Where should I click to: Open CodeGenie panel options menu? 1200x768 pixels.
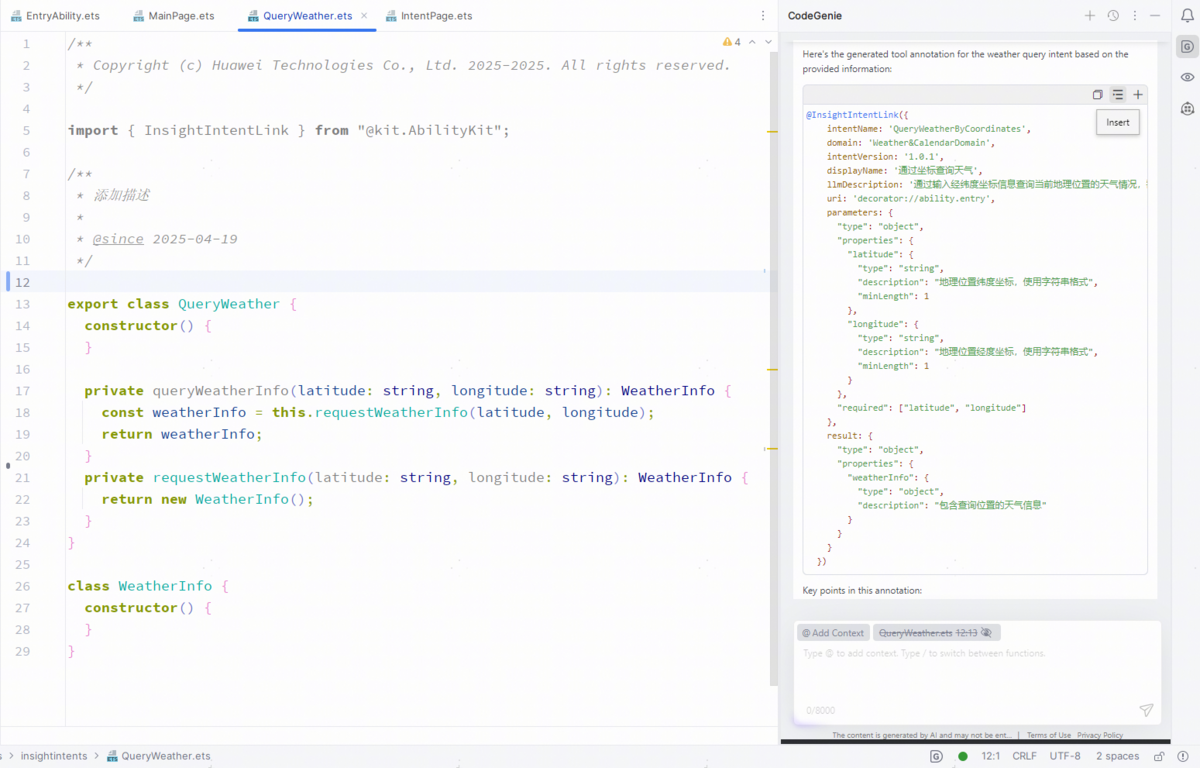coord(1134,16)
